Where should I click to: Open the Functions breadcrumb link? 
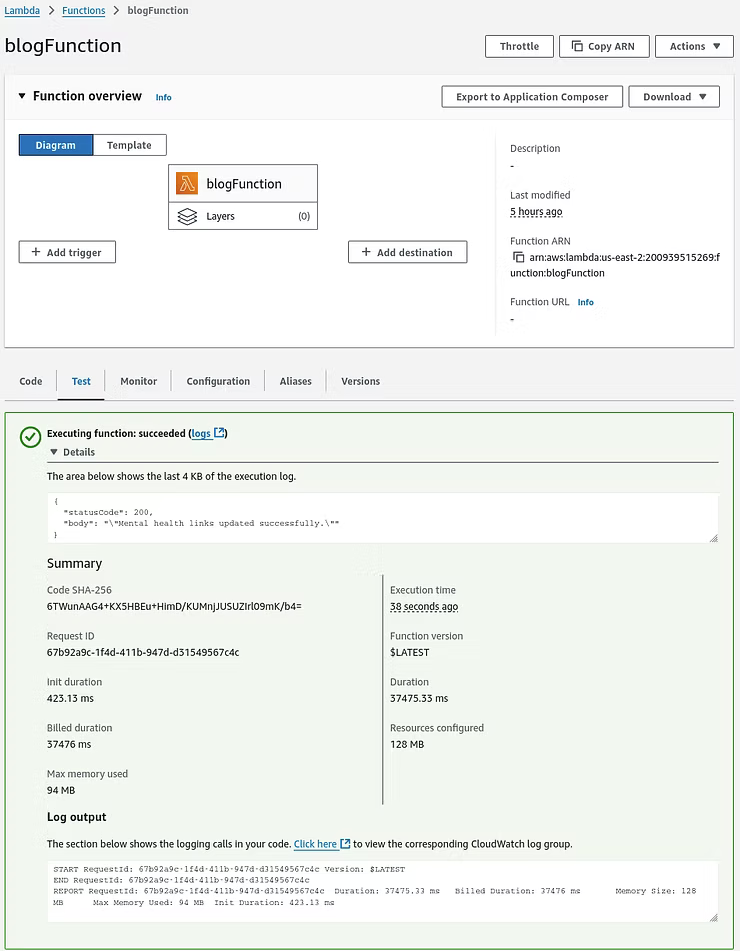coord(84,10)
